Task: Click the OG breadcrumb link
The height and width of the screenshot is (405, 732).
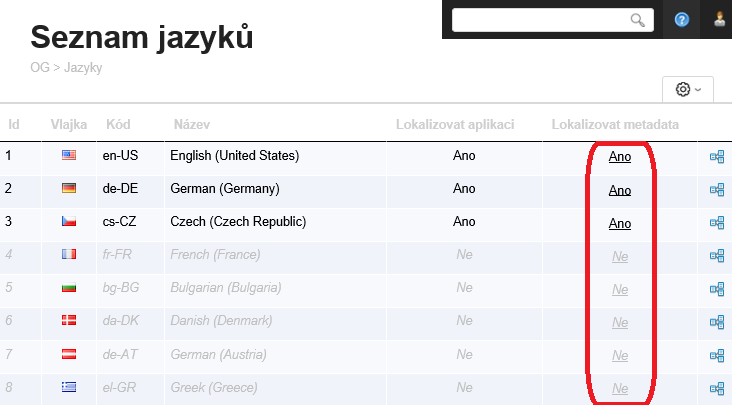Action: coord(40,68)
